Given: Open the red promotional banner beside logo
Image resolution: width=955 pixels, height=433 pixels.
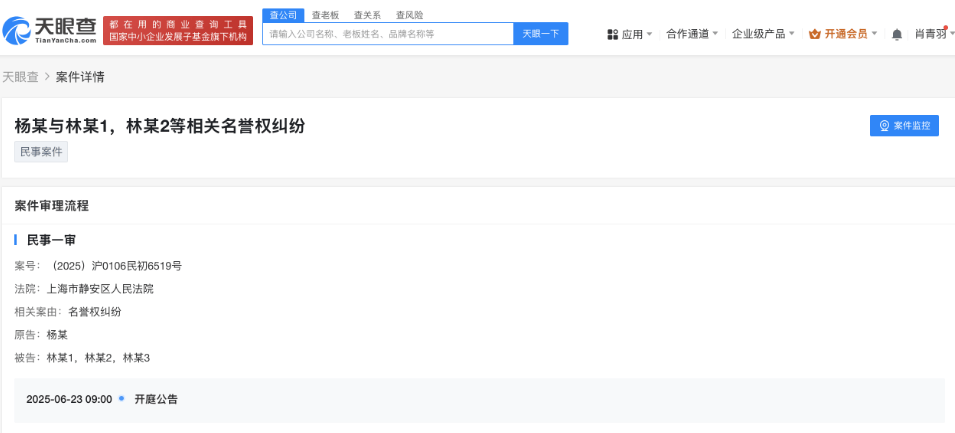Looking at the screenshot, I should point(178,30).
